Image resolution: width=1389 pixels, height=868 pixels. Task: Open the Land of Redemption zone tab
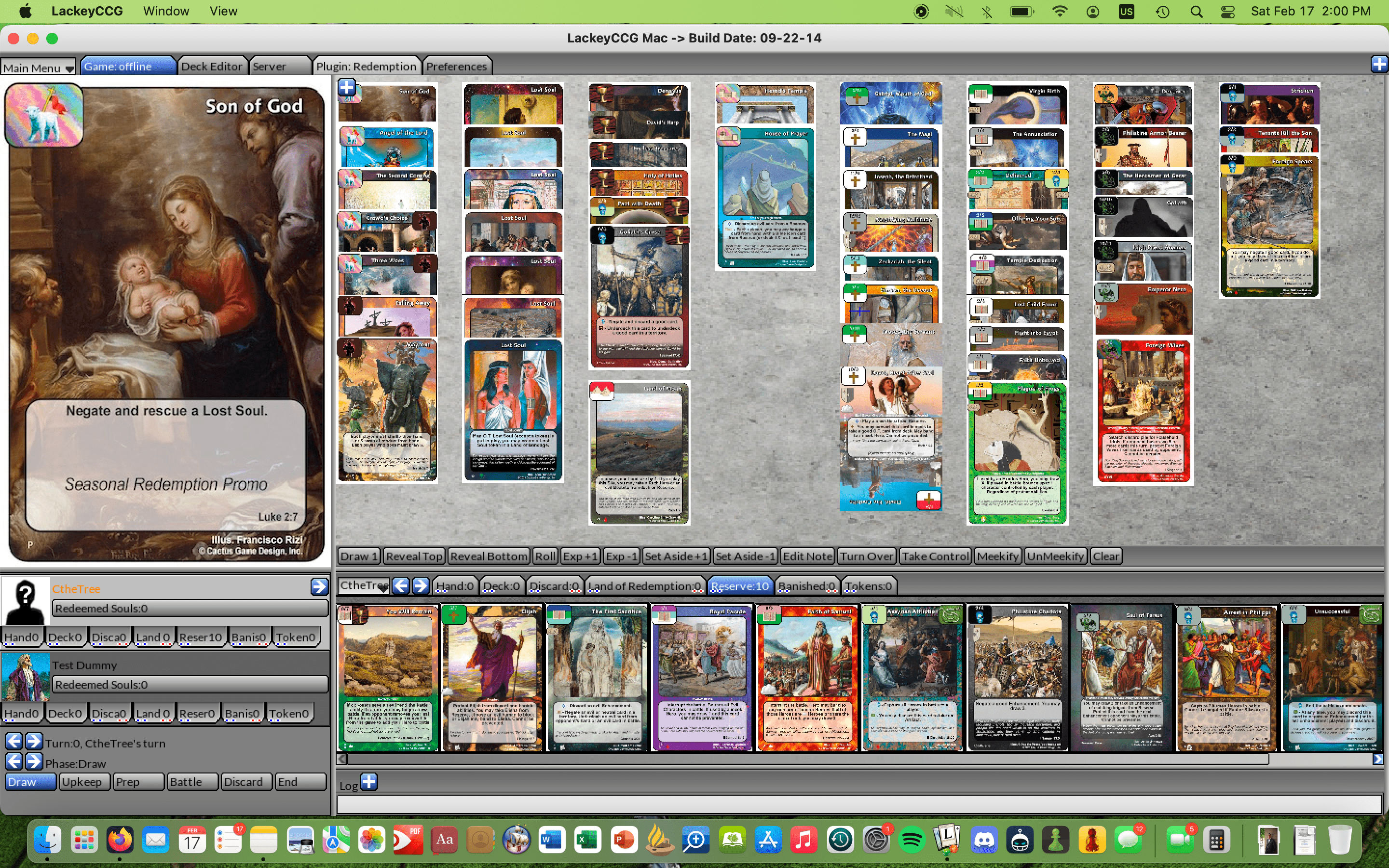(x=644, y=586)
